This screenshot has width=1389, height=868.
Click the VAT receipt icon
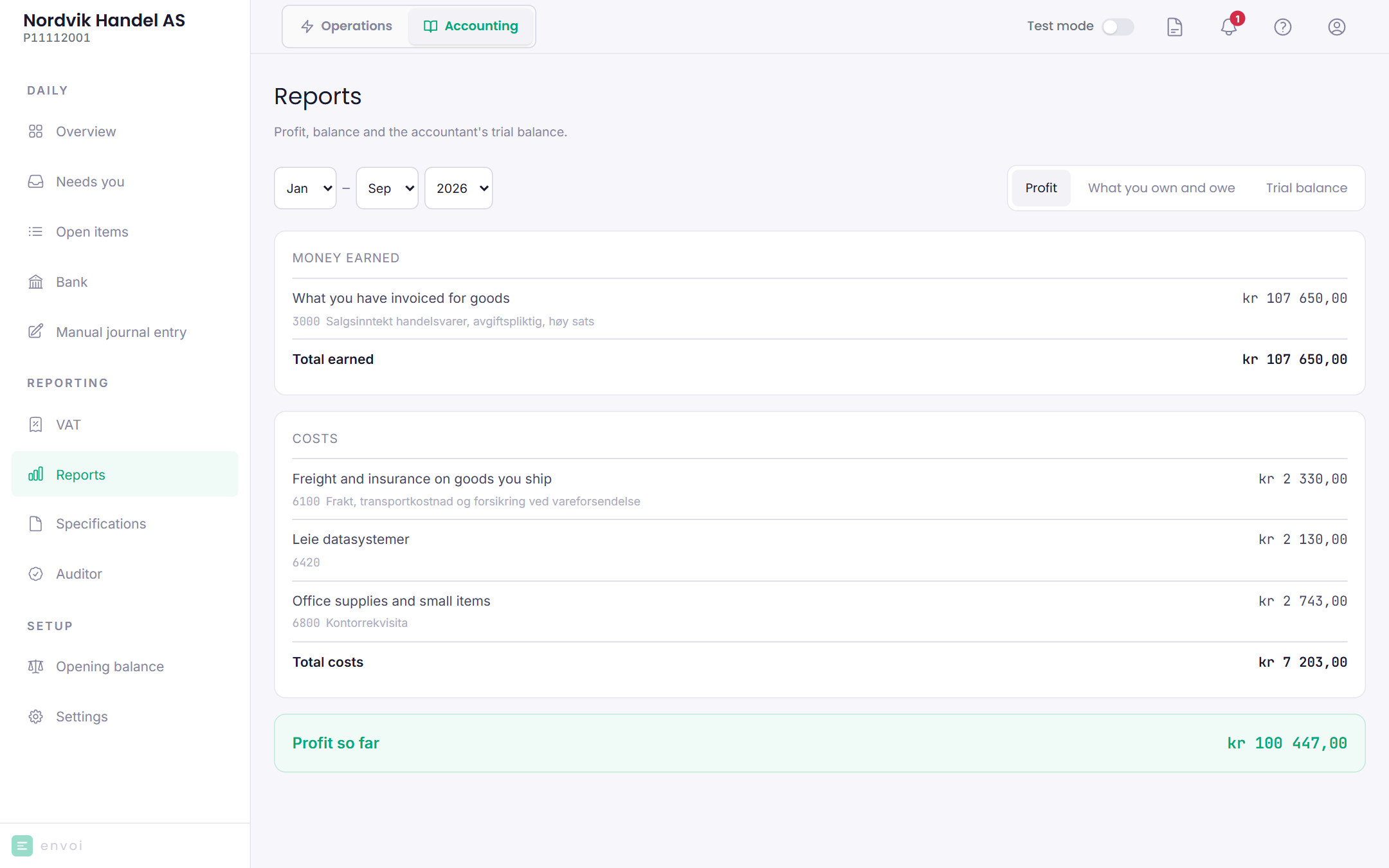pyautogui.click(x=36, y=424)
